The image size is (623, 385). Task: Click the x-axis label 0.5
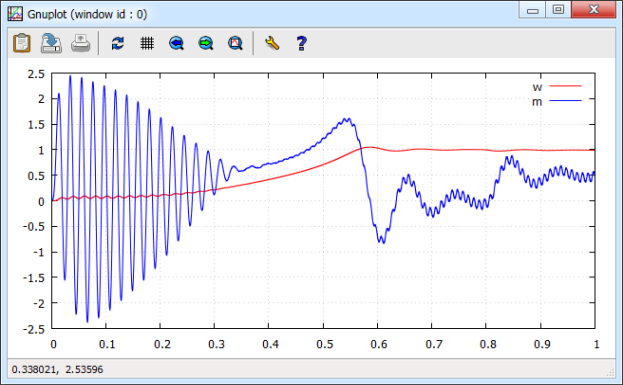(x=325, y=344)
